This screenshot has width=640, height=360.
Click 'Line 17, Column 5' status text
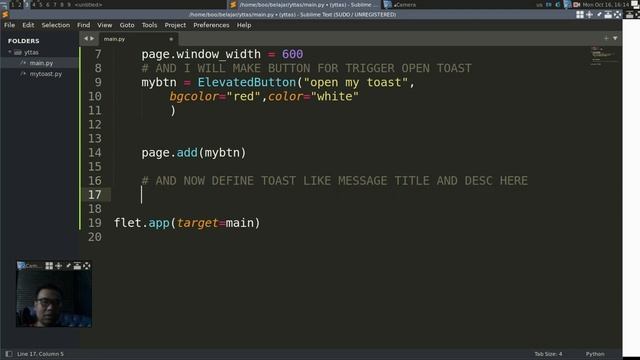click(x=40, y=354)
